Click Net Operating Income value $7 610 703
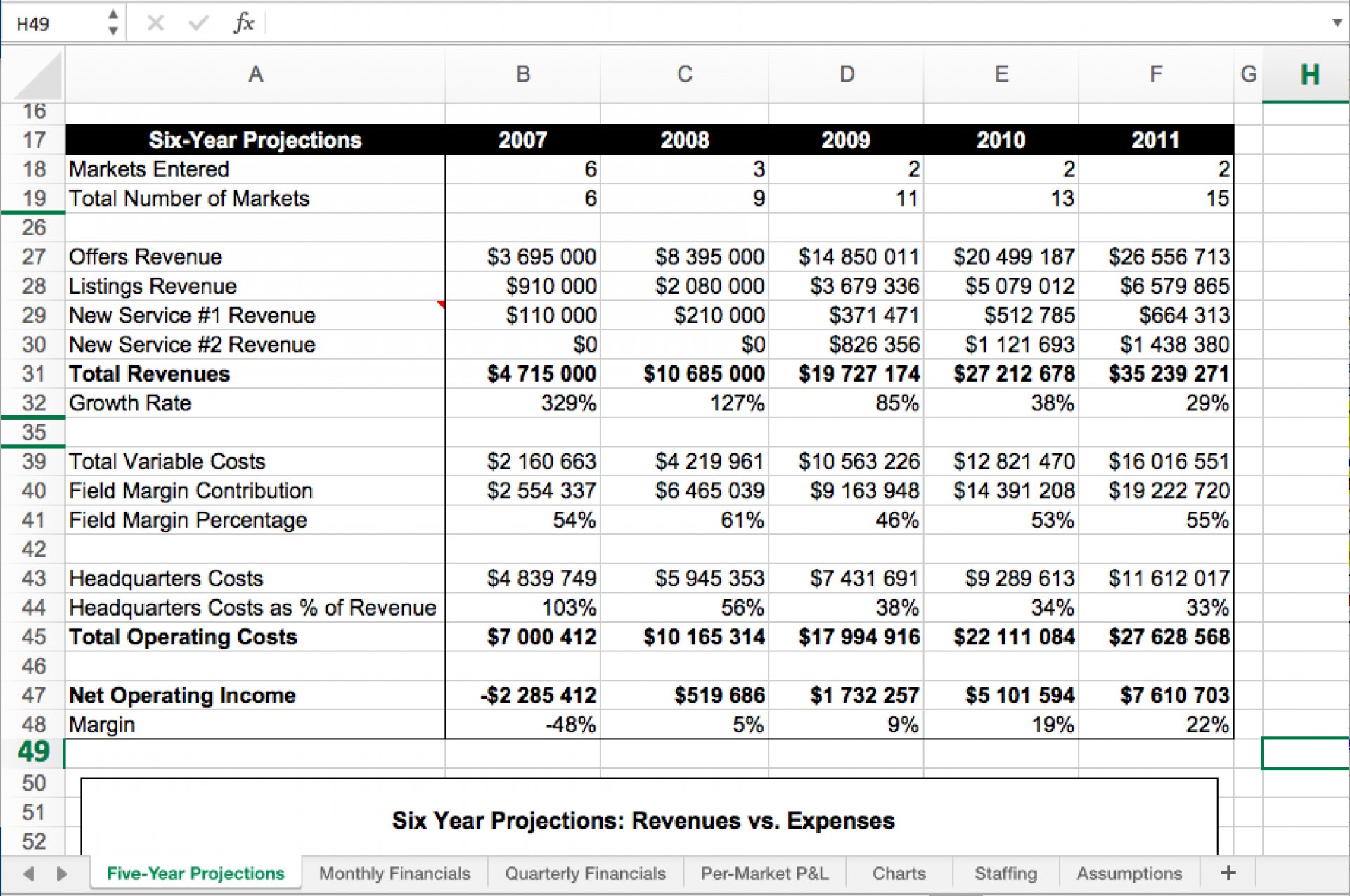The width and height of the screenshot is (1350, 896). (1156, 695)
